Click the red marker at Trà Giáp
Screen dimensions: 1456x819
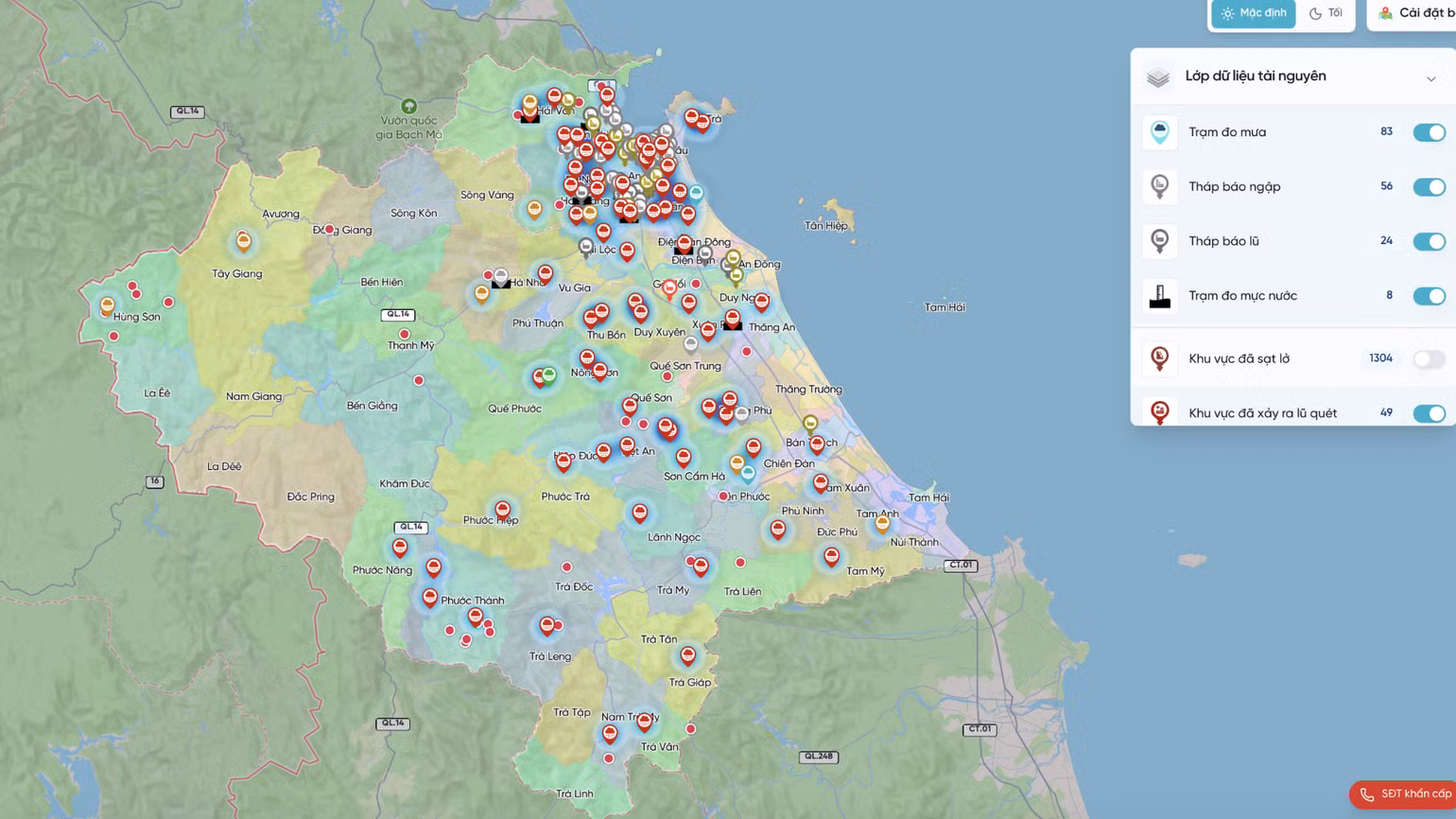point(688,655)
